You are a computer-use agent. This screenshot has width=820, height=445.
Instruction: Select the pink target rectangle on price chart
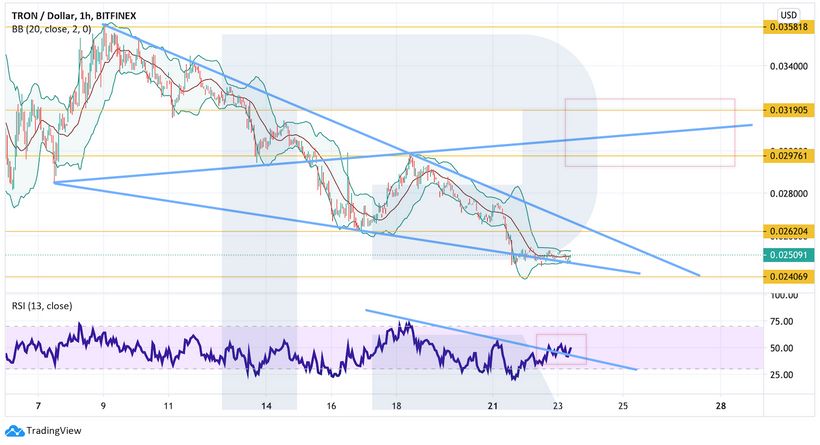tap(650, 132)
